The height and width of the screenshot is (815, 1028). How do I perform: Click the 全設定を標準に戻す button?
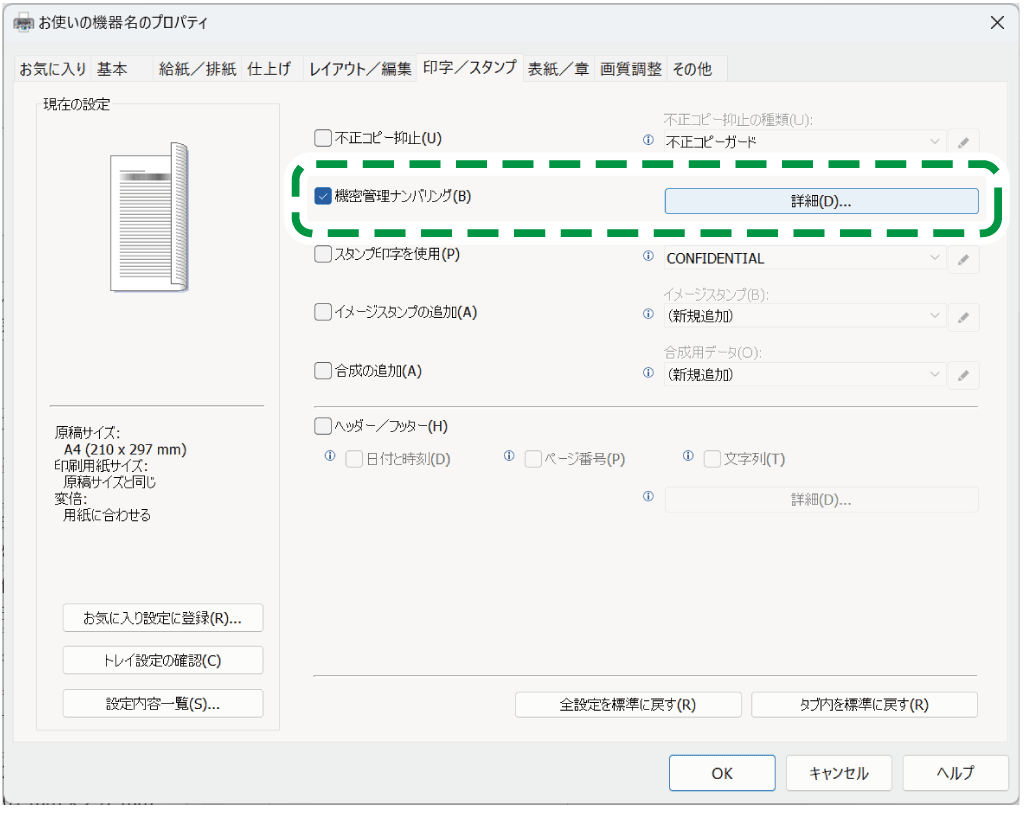(x=628, y=704)
